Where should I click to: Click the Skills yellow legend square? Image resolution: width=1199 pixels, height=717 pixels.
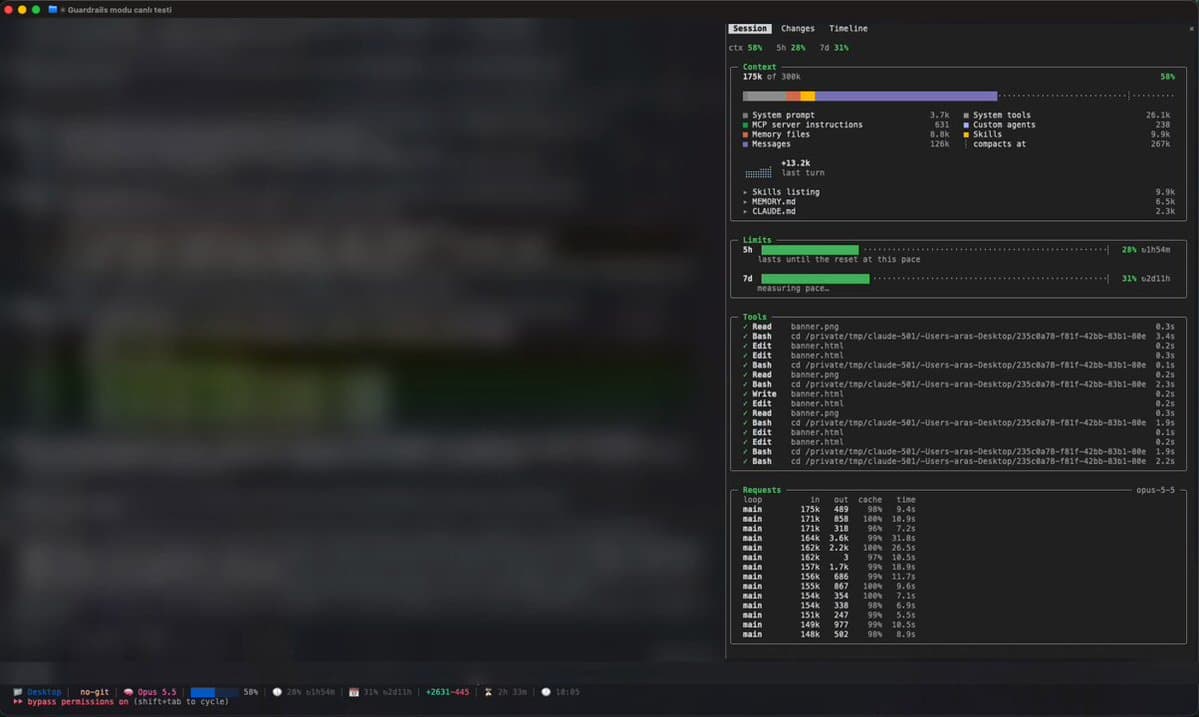966,135
